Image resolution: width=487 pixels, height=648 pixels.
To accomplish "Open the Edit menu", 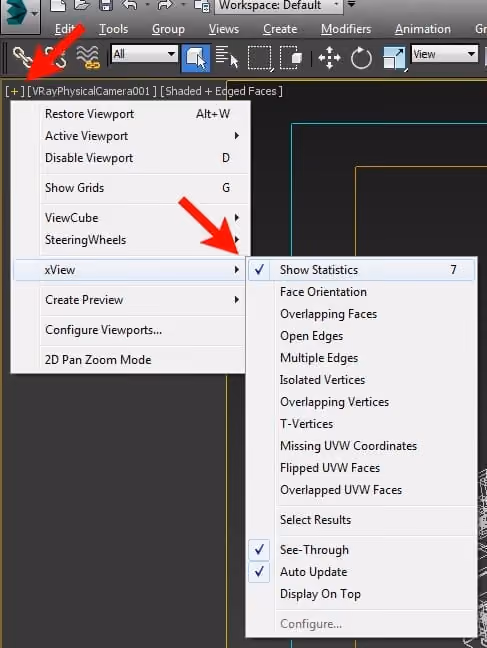I will (65, 29).
